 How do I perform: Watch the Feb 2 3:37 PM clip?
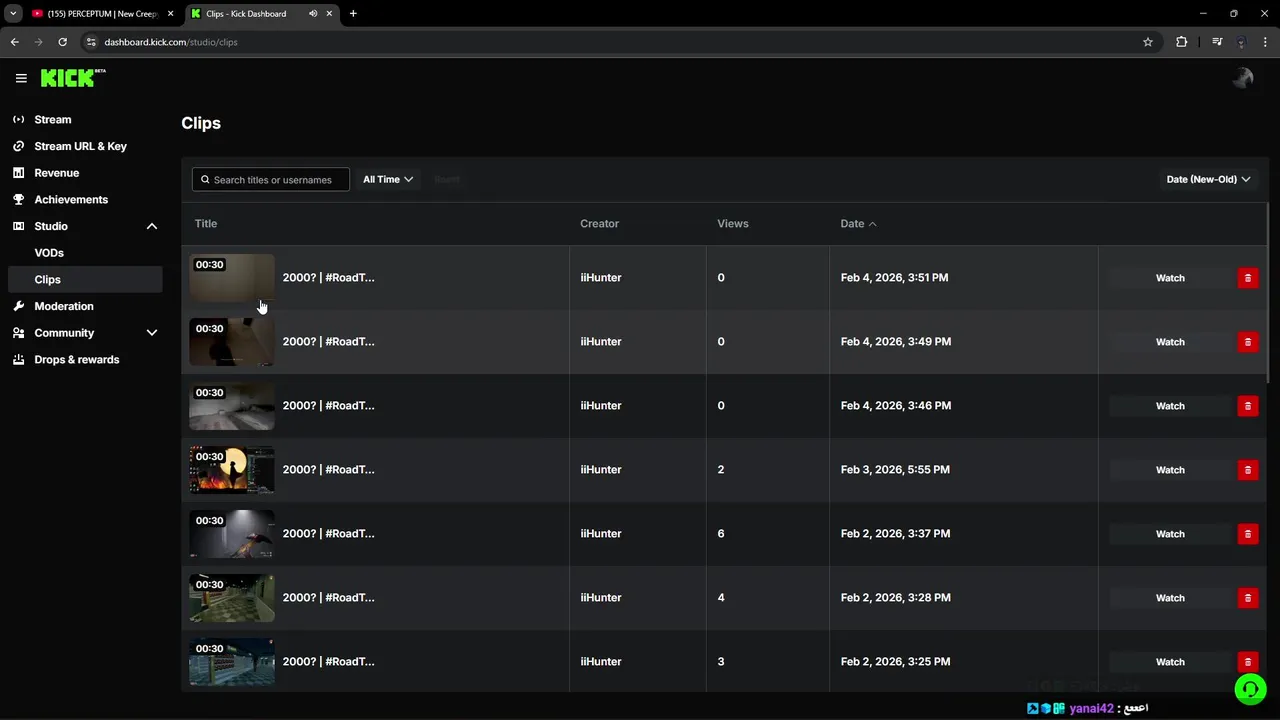tap(1170, 534)
